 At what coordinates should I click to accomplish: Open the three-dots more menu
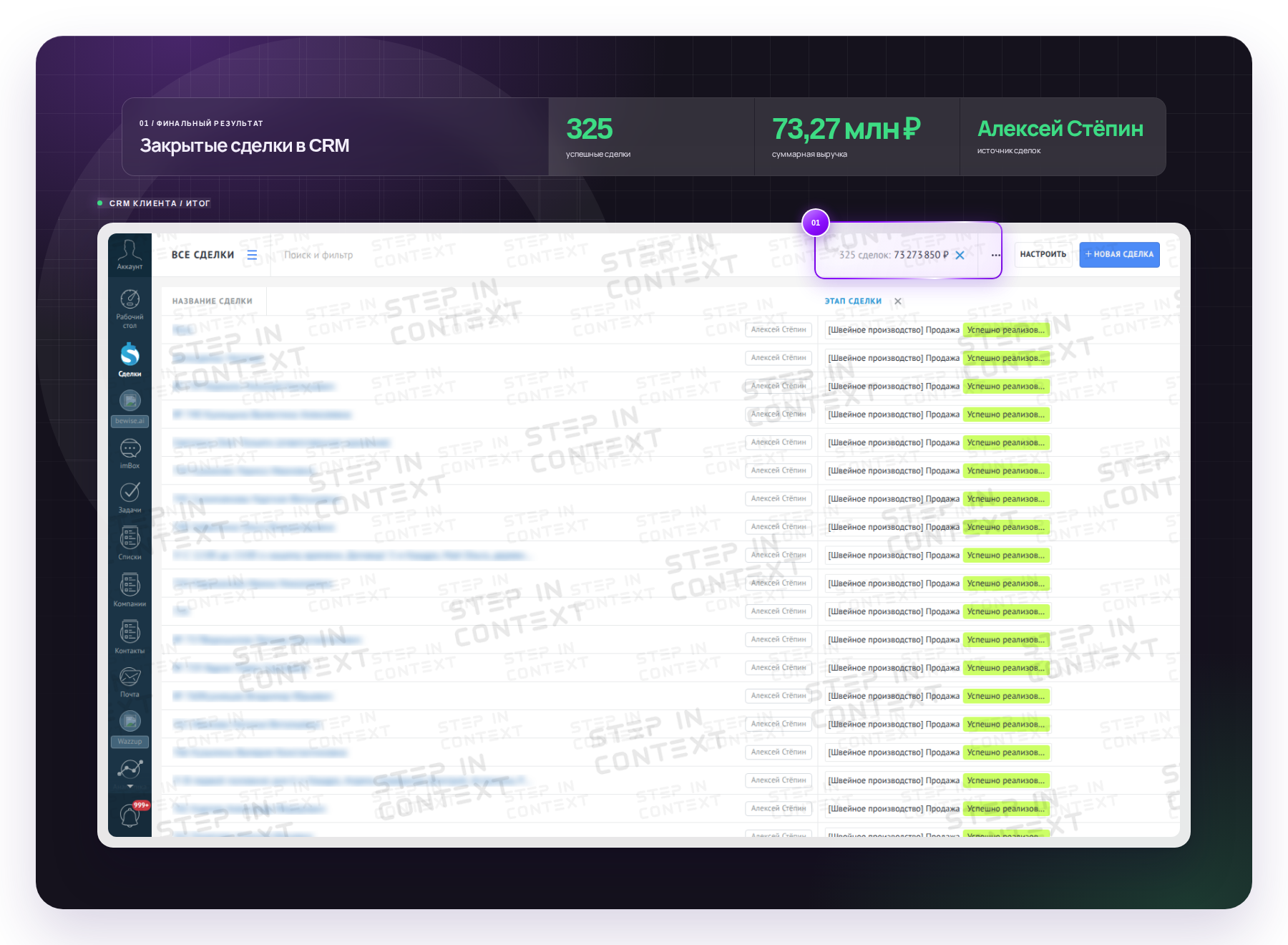tap(995, 255)
